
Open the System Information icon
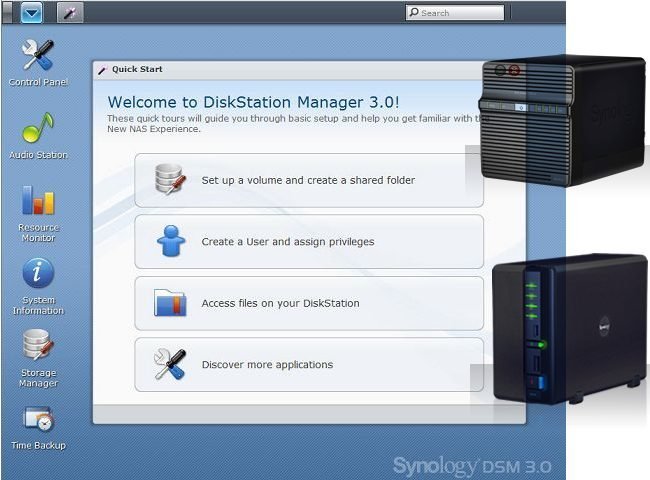point(38,287)
